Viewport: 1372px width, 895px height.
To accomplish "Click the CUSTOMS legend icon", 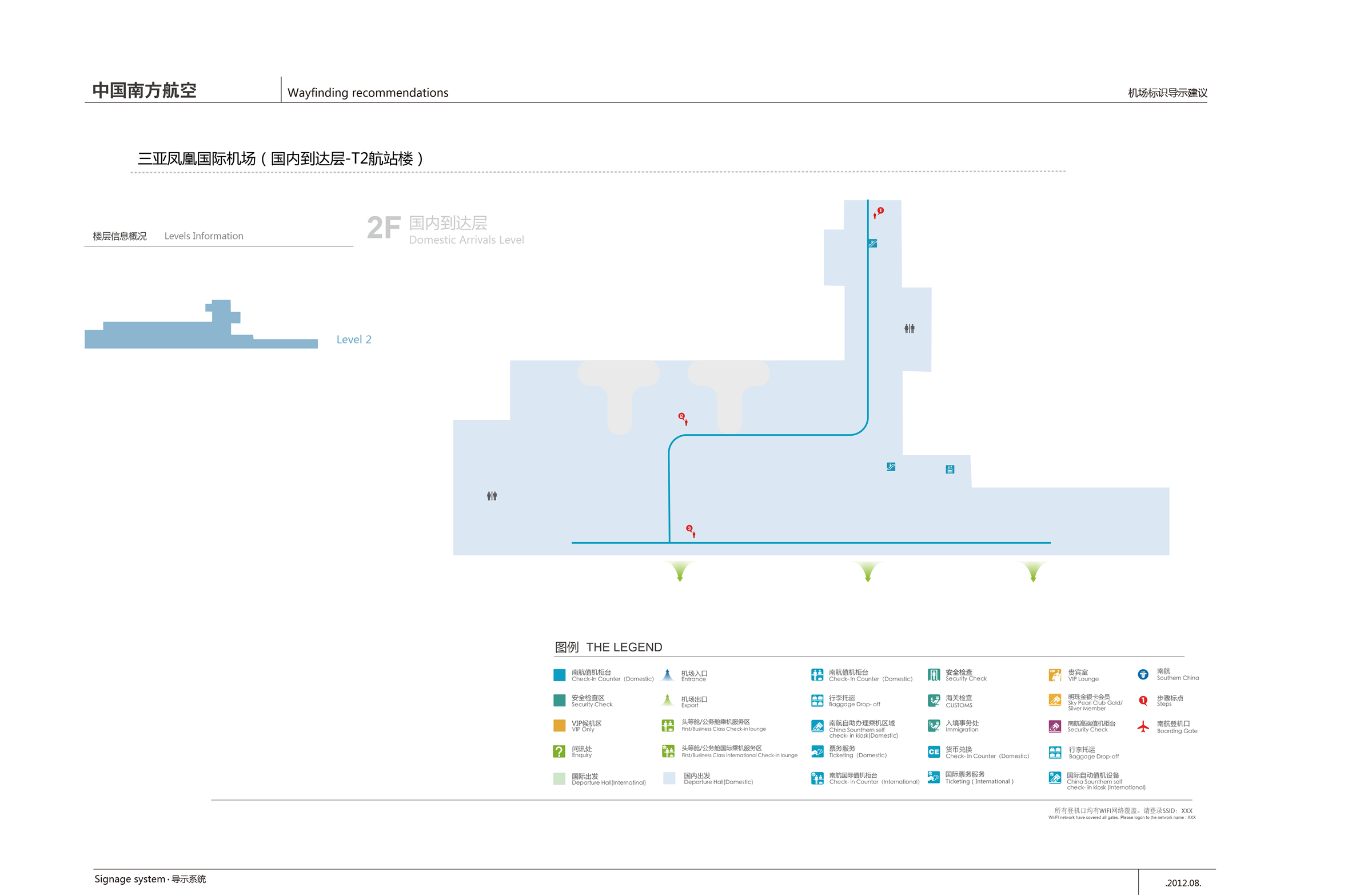I will [x=934, y=701].
